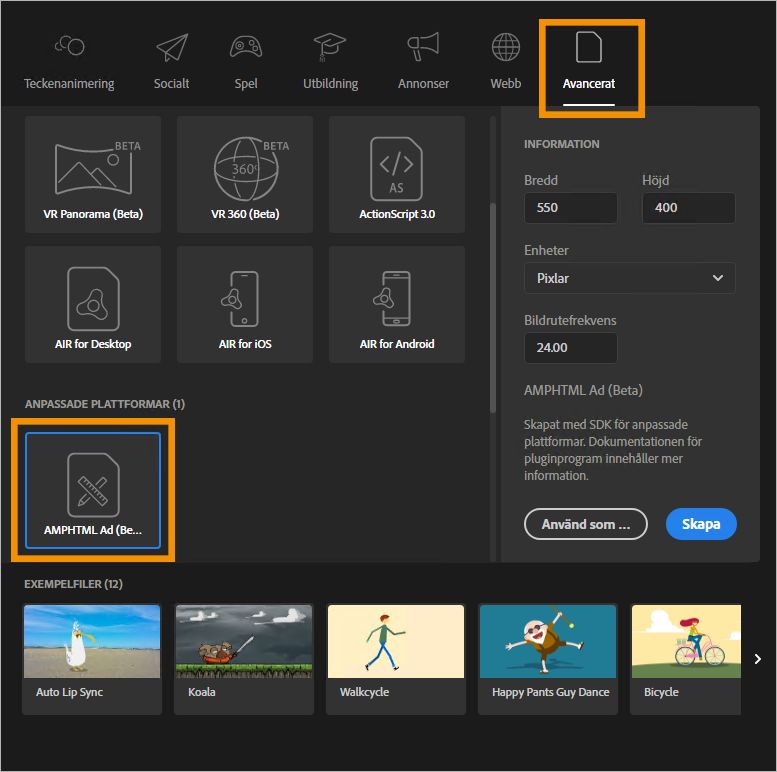Open the Teckenanimering category

point(69,62)
